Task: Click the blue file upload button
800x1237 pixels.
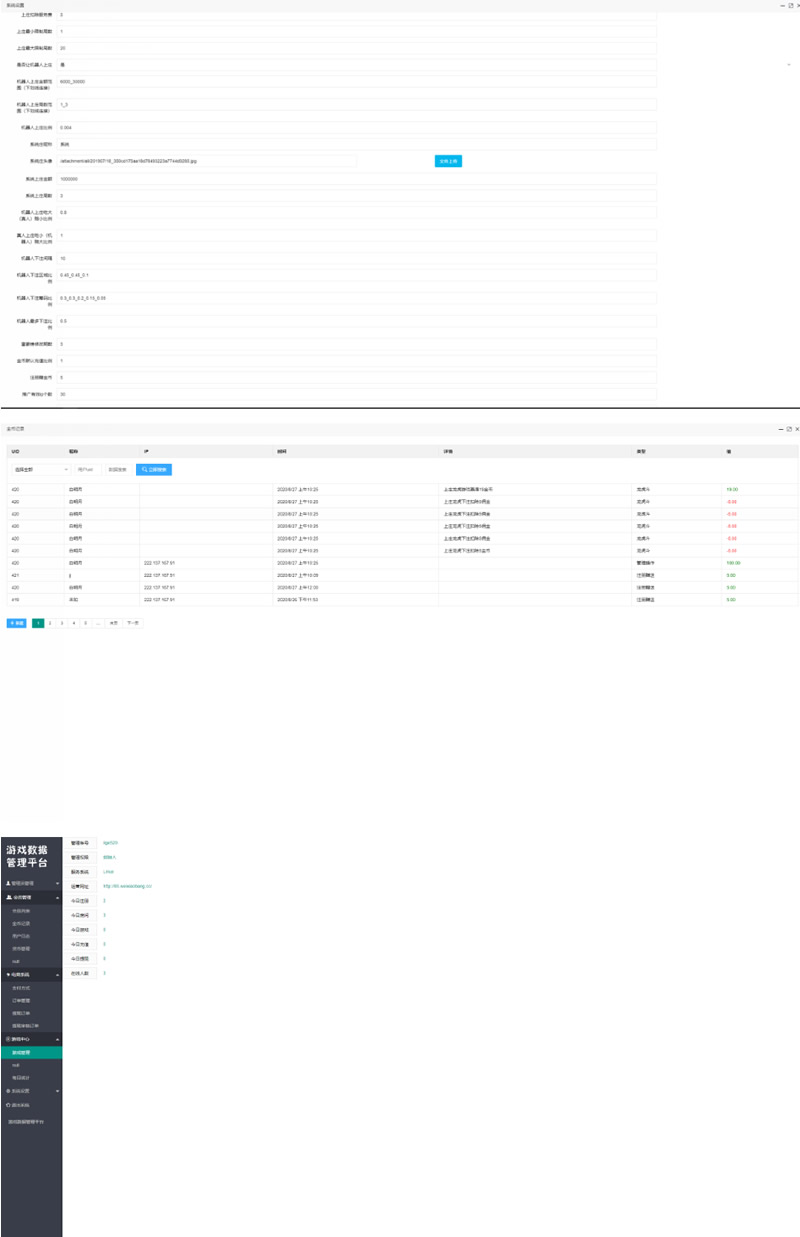Action: 448,160
